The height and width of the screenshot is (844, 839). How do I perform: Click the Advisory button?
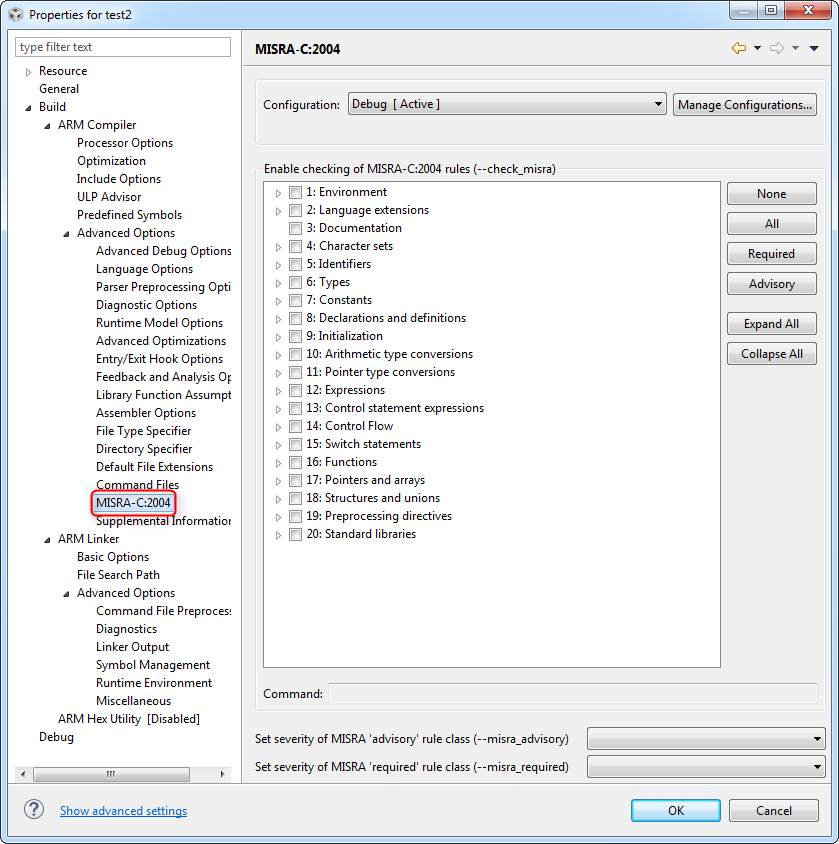coord(771,284)
